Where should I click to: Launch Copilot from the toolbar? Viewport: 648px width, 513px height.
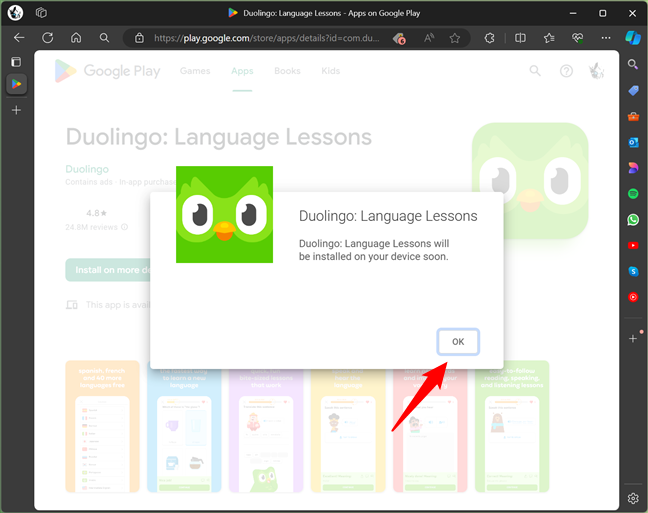633,38
